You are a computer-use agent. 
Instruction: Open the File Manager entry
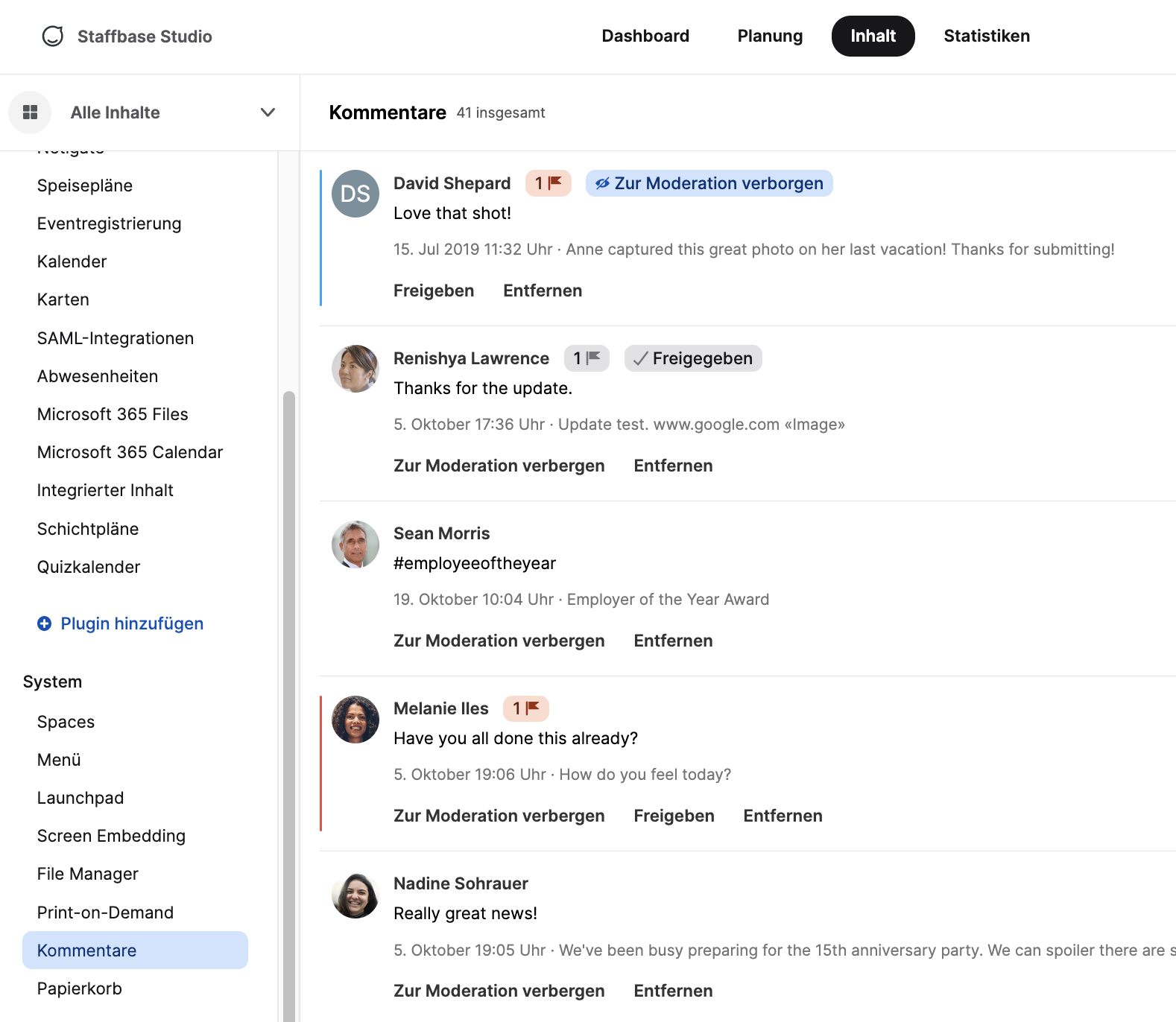click(x=88, y=874)
